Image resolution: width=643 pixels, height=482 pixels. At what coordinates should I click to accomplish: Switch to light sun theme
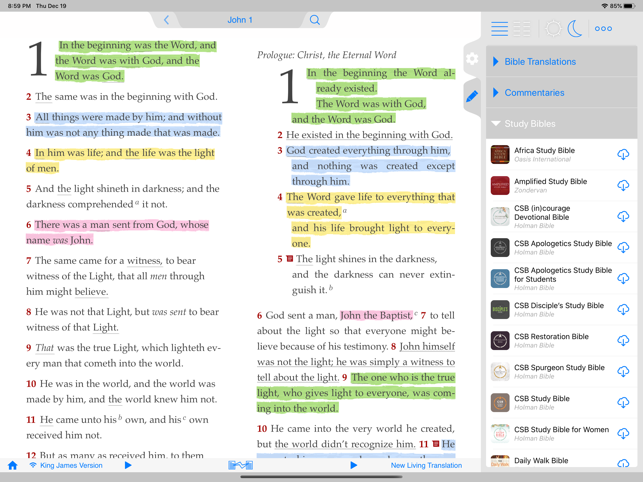(552, 29)
